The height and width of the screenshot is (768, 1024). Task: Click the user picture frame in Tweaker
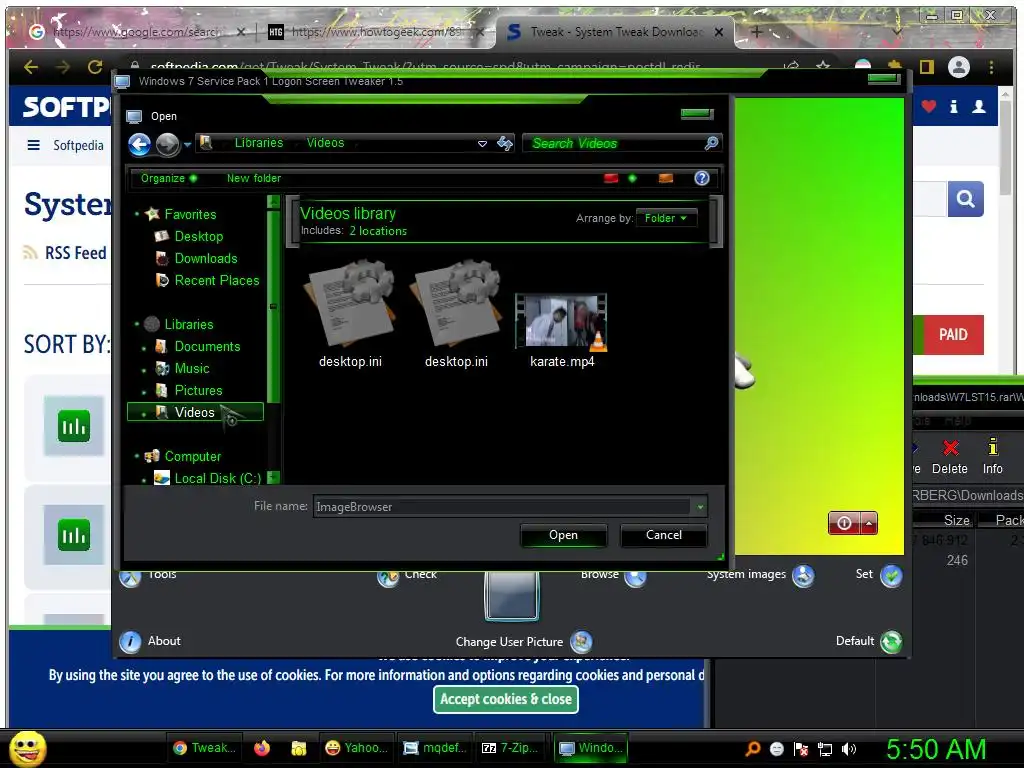511,595
